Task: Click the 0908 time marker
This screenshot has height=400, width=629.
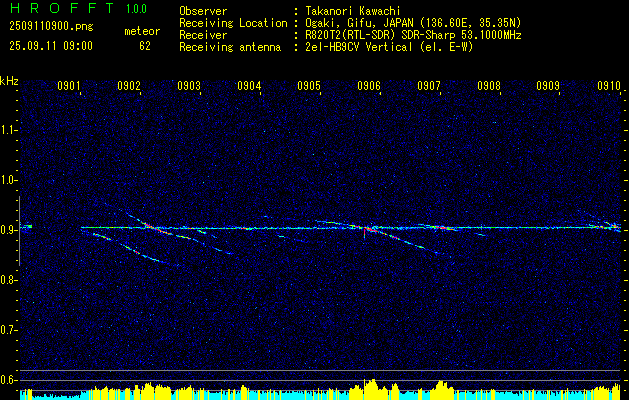Action: [489, 85]
